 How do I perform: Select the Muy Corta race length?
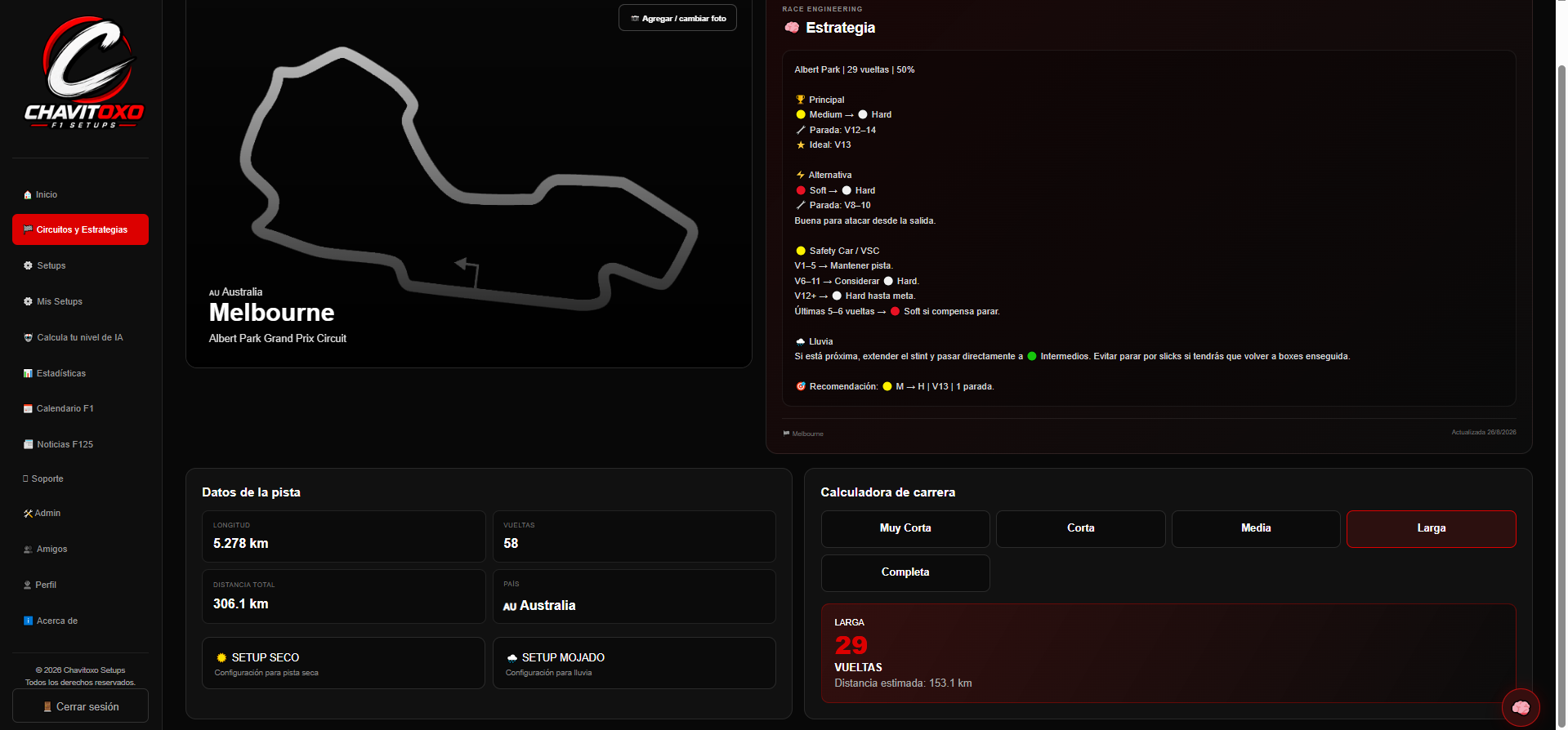pos(905,528)
